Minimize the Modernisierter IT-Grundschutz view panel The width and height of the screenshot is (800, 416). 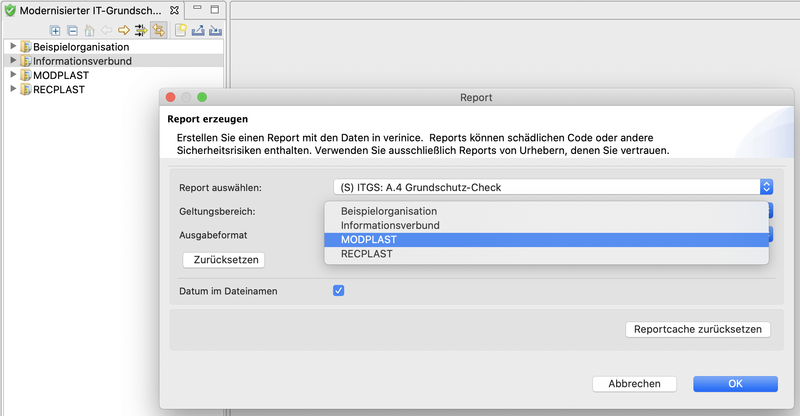pyautogui.click(x=197, y=9)
